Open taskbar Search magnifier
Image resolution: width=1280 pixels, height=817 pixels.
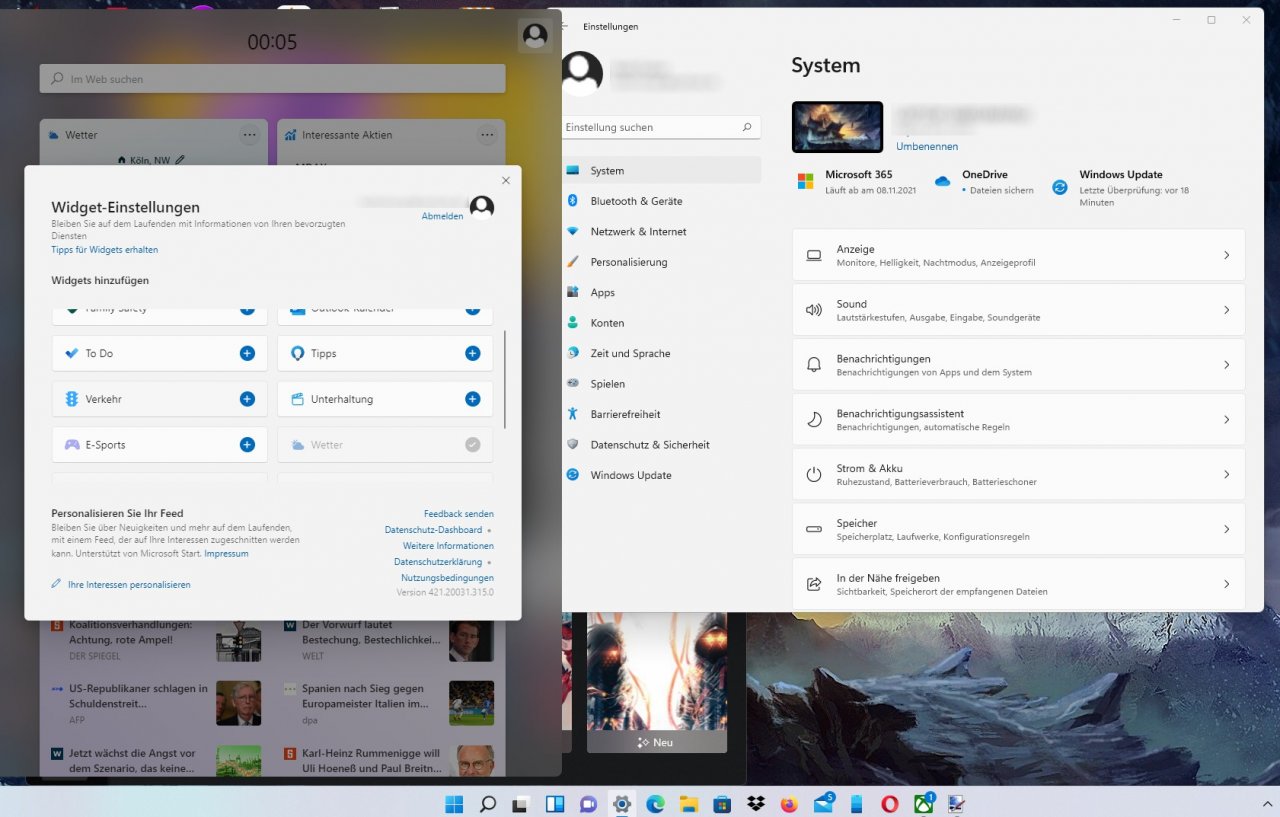(x=488, y=803)
